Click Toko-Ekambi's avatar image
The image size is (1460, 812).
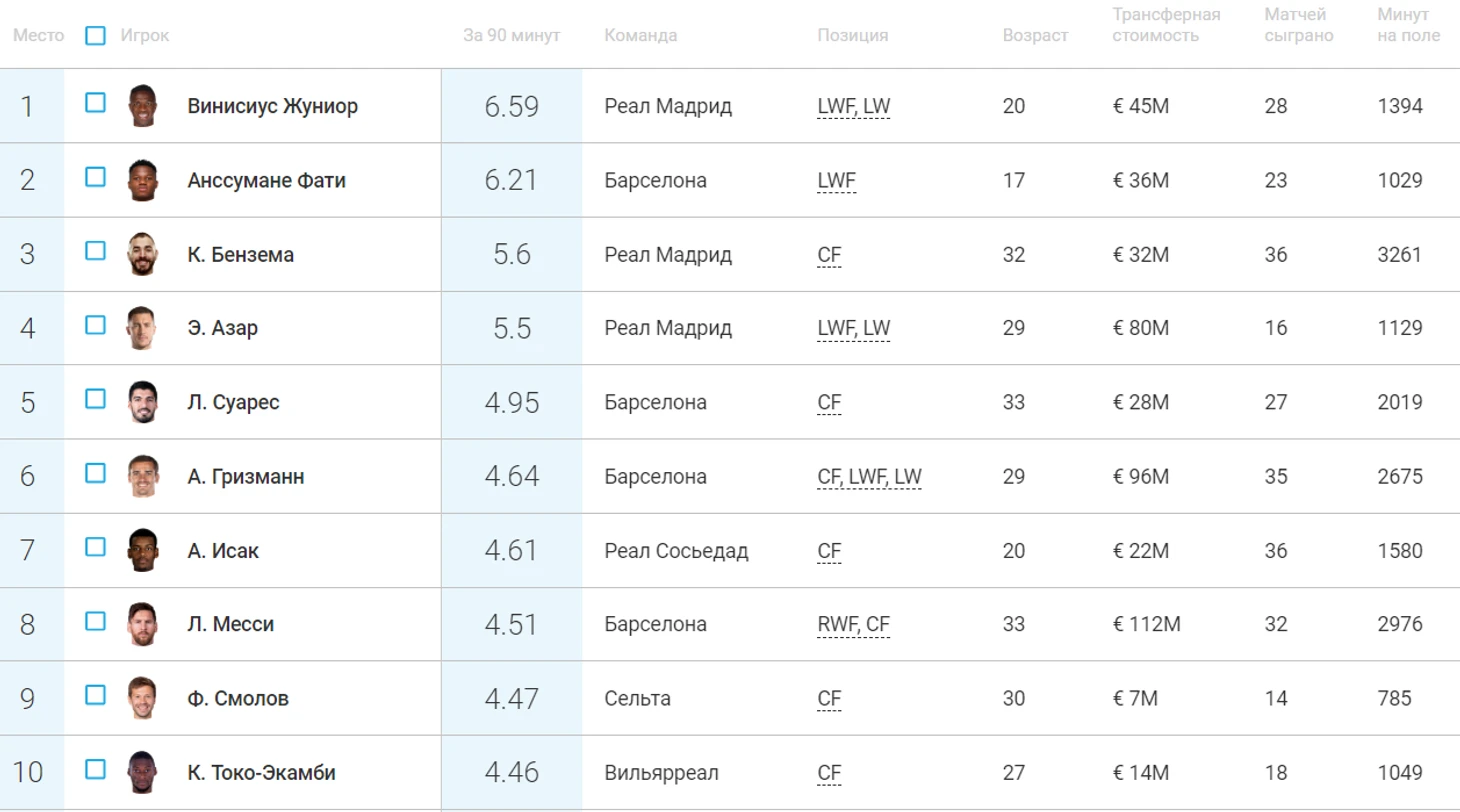[x=144, y=772]
